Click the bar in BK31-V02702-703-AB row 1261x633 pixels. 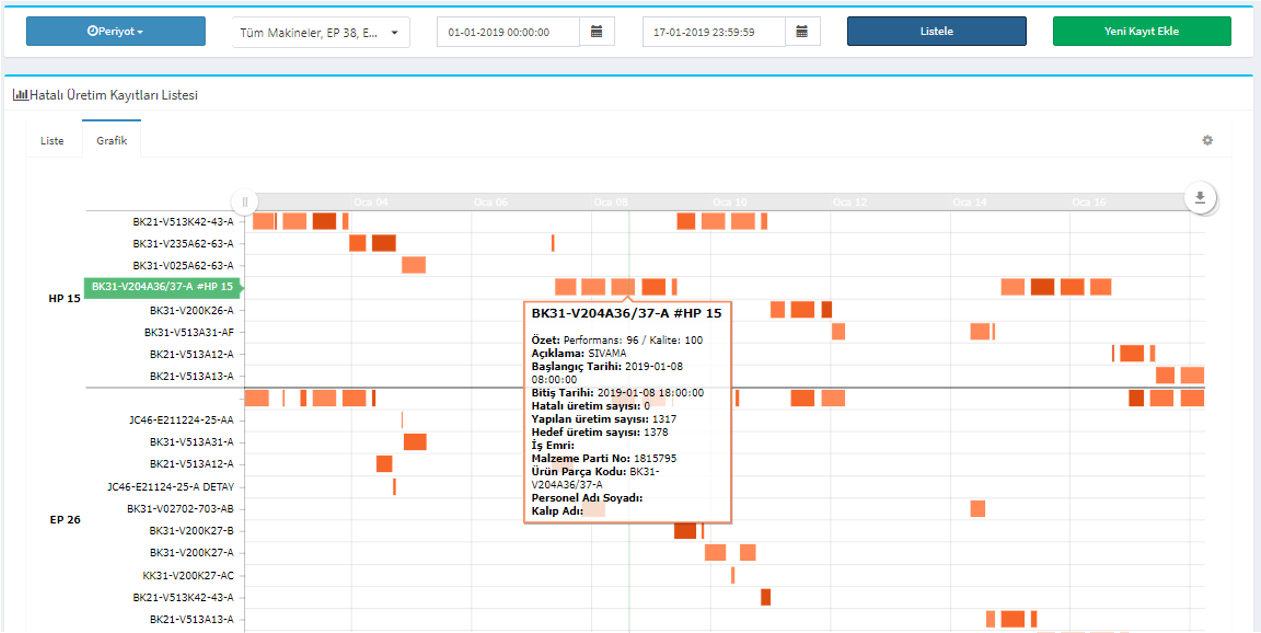click(x=977, y=508)
